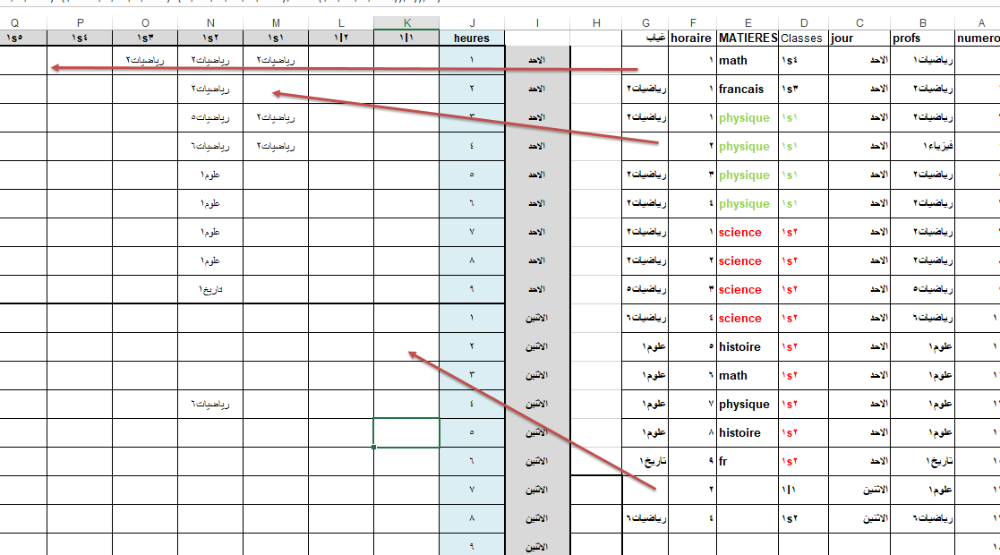Select column Q header
Screen dimensions: 1000x555
[15, 23]
